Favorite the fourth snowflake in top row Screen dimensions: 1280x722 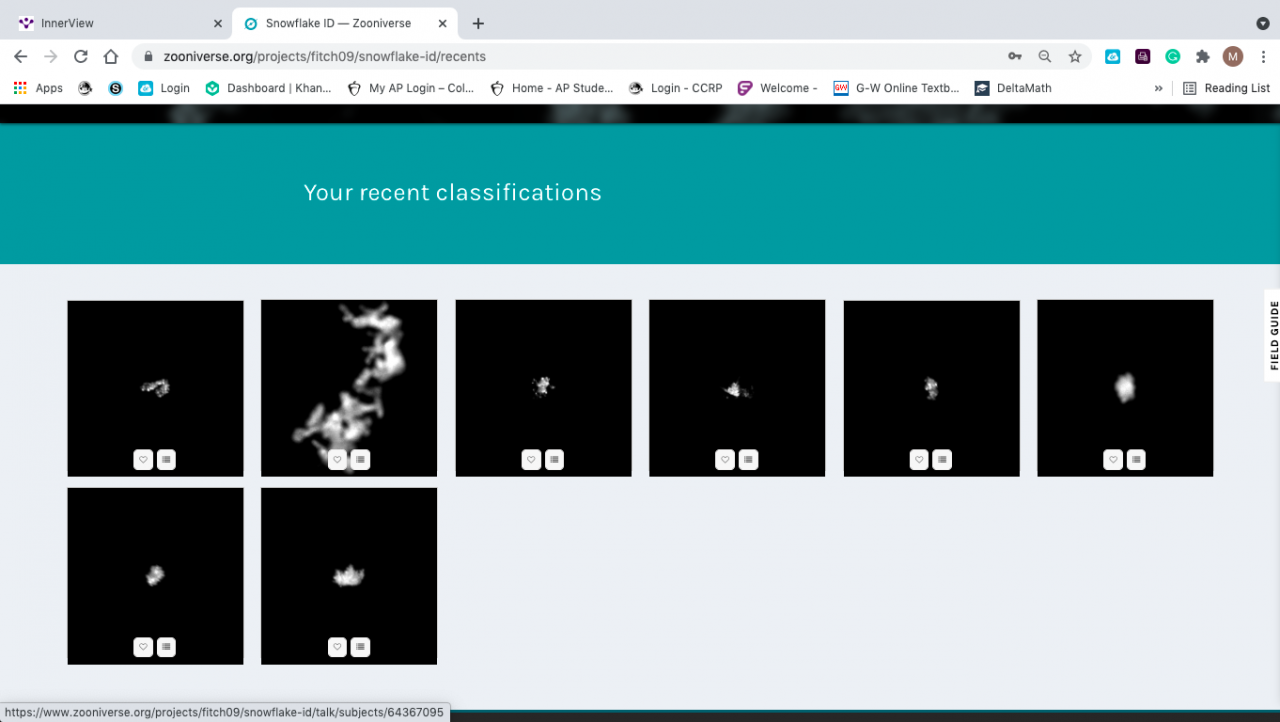click(725, 460)
